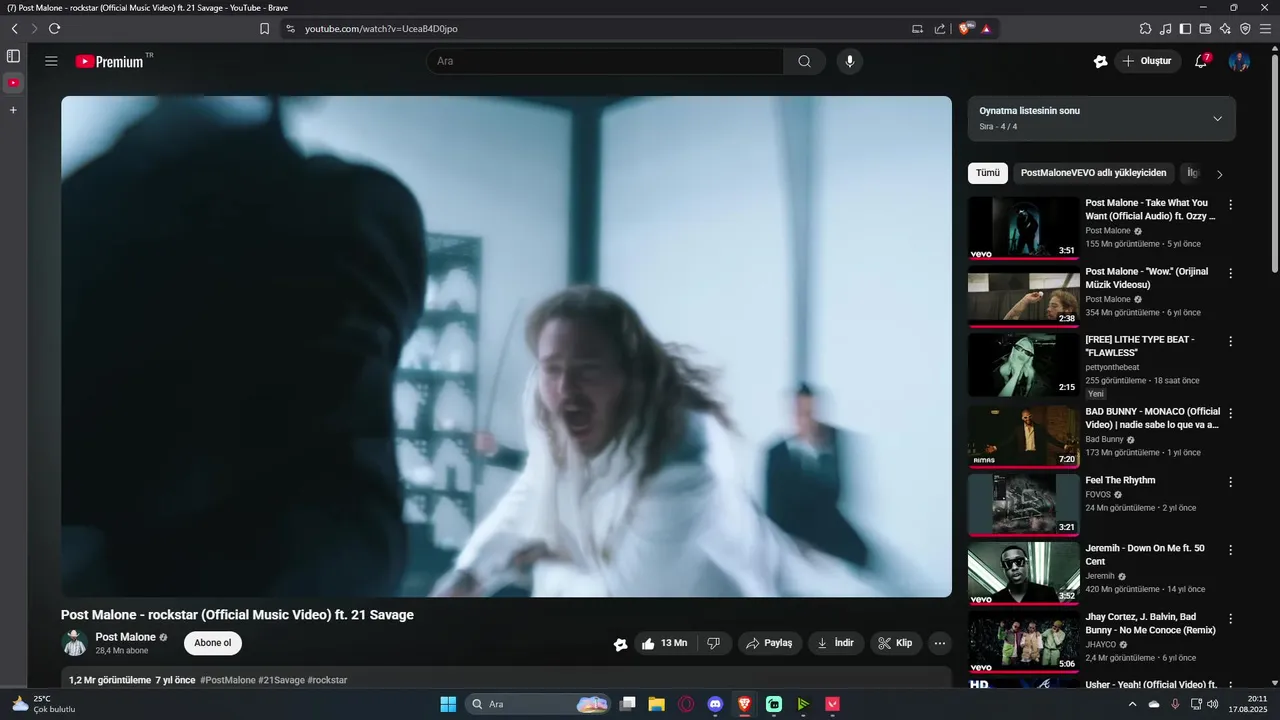The image size is (1280, 720).
Task: Open options for BAD BUNNY MONACO video
Action: (x=1230, y=413)
